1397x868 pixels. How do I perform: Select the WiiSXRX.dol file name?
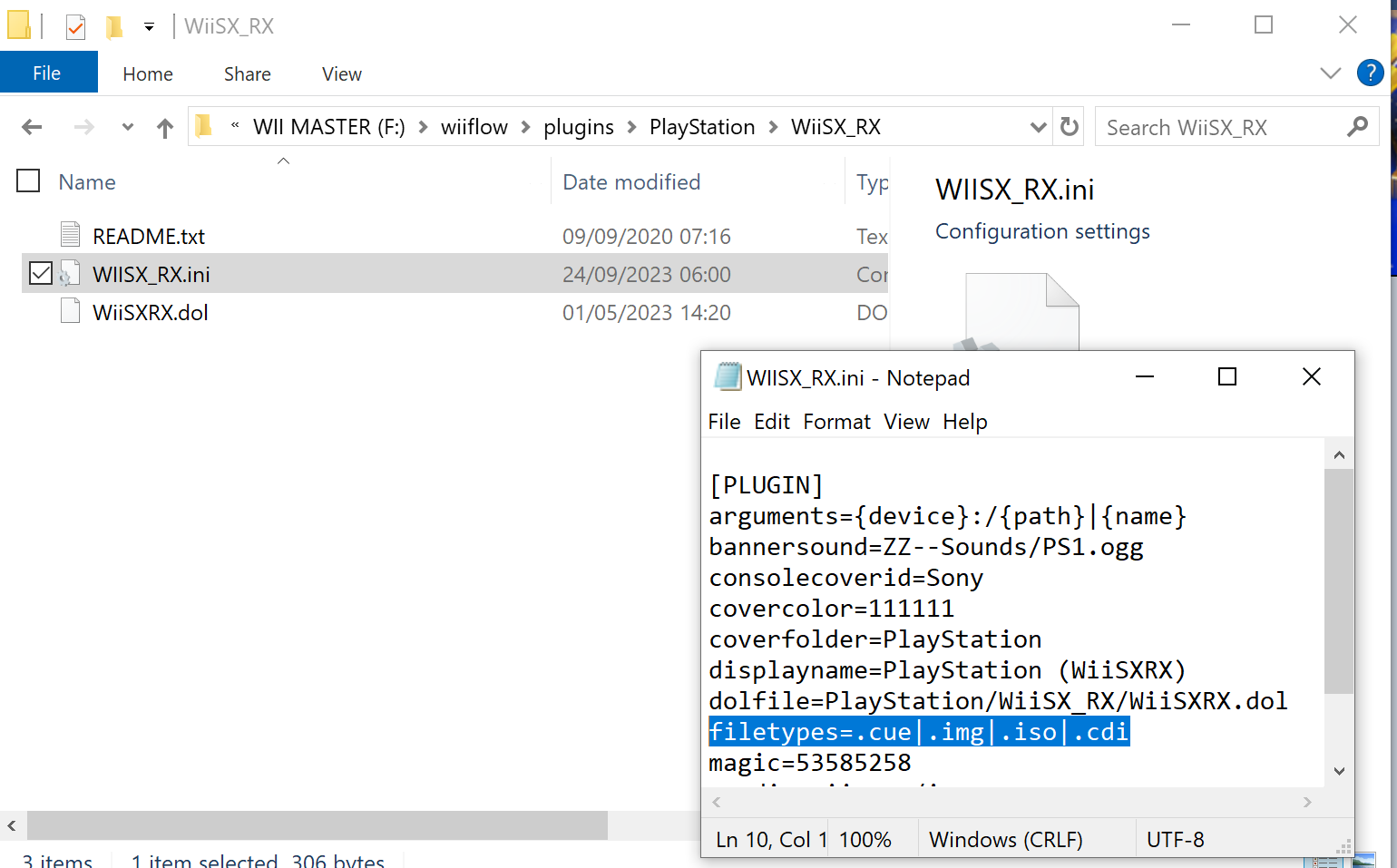pyautogui.click(x=151, y=313)
